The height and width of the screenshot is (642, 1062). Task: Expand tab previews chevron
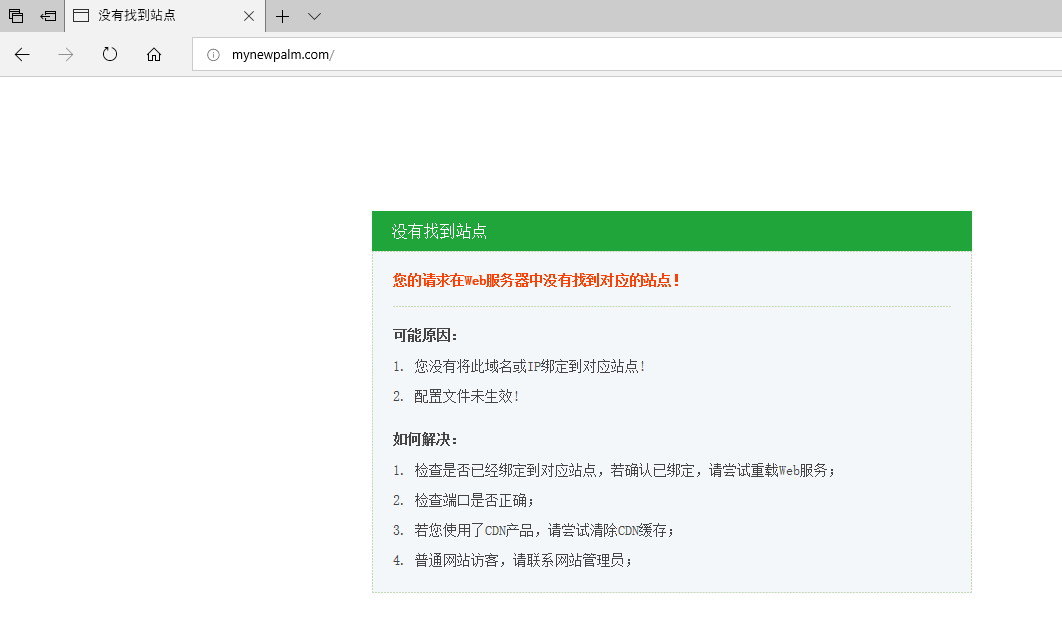314,16
